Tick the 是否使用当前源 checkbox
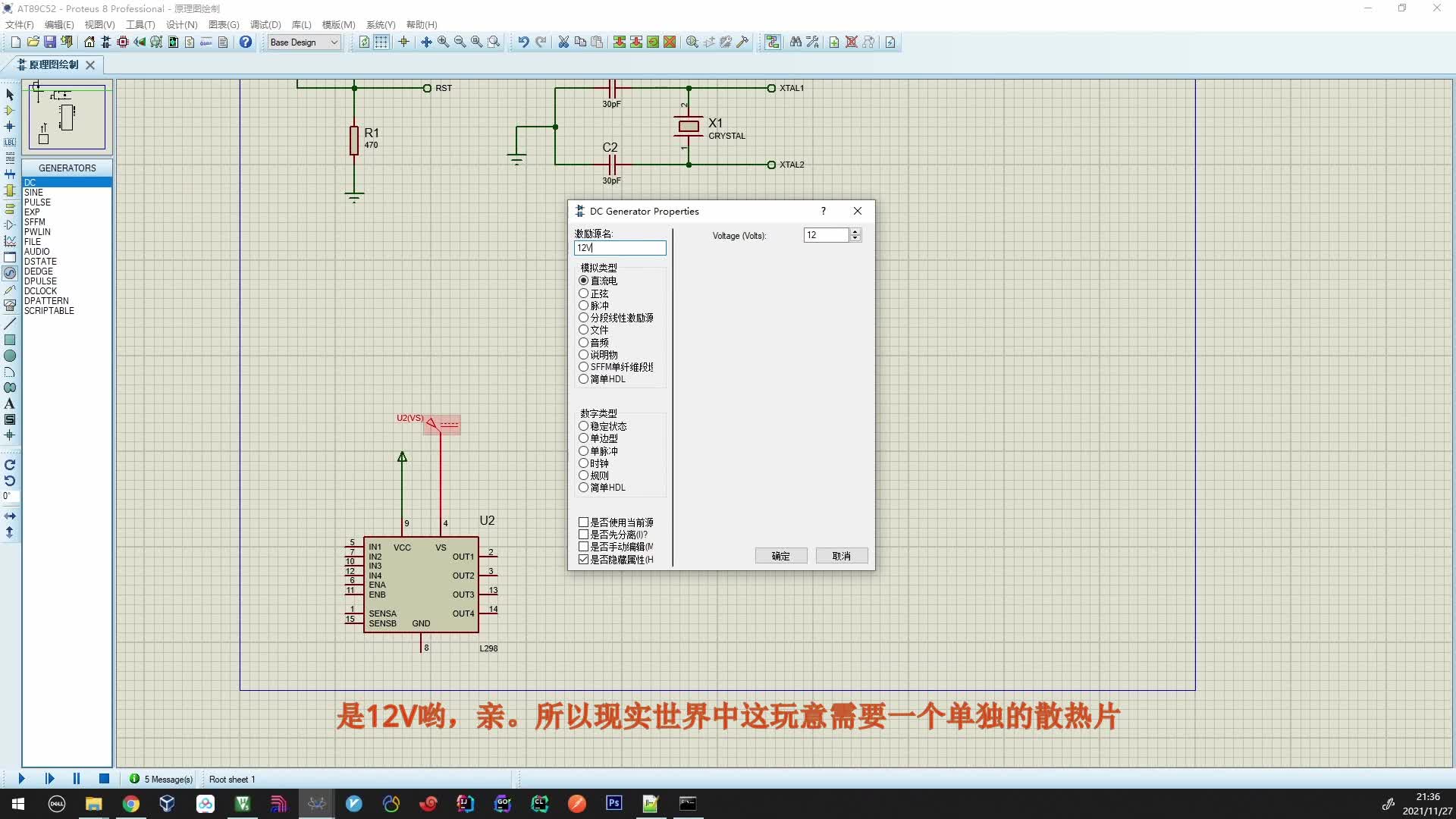1456x819 pixels. click(x=583, y=522)
